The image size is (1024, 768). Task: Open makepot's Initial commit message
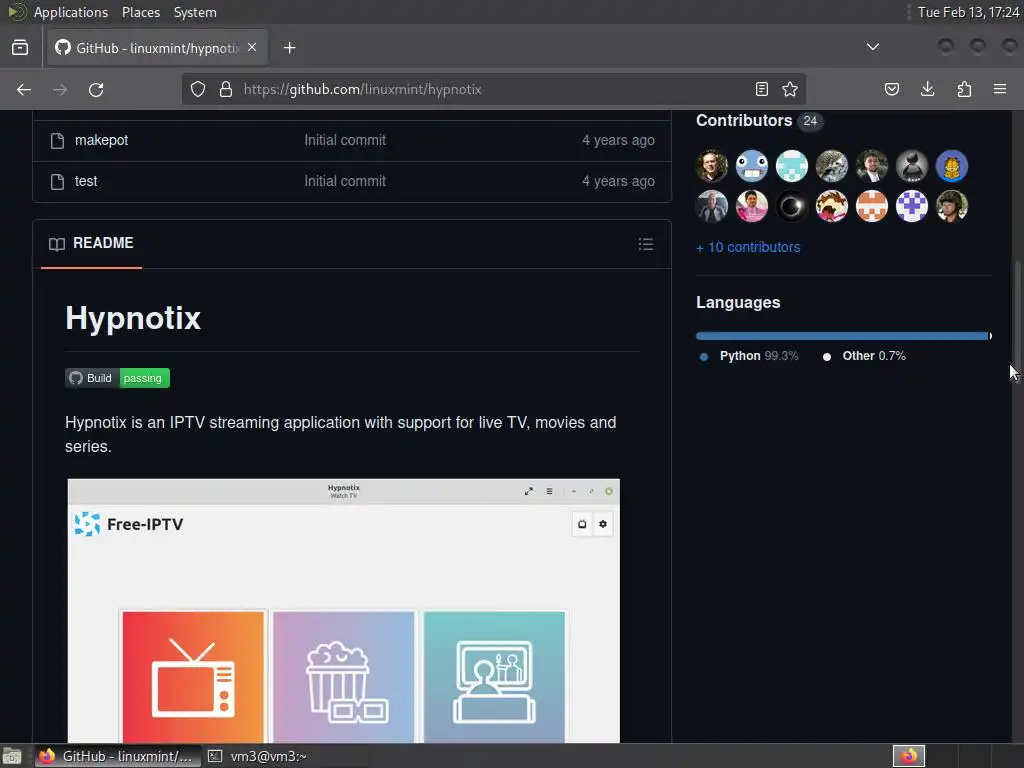[x=345, y=140]
